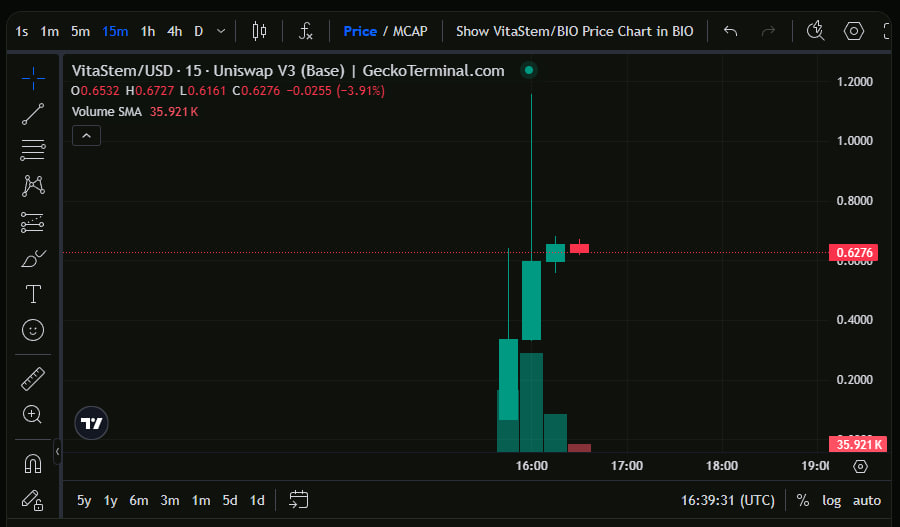Open the Fibonacci retracement tools

click(33, 150)
